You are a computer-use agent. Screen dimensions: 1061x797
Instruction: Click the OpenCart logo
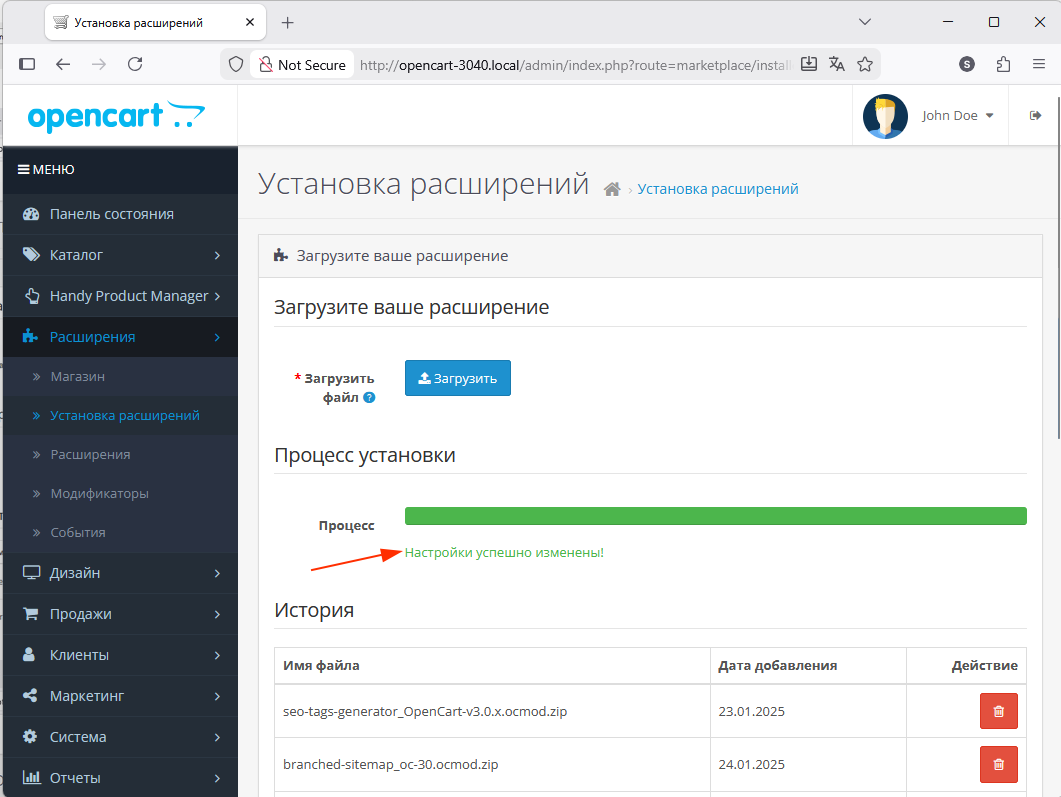[x=116, y=116]
